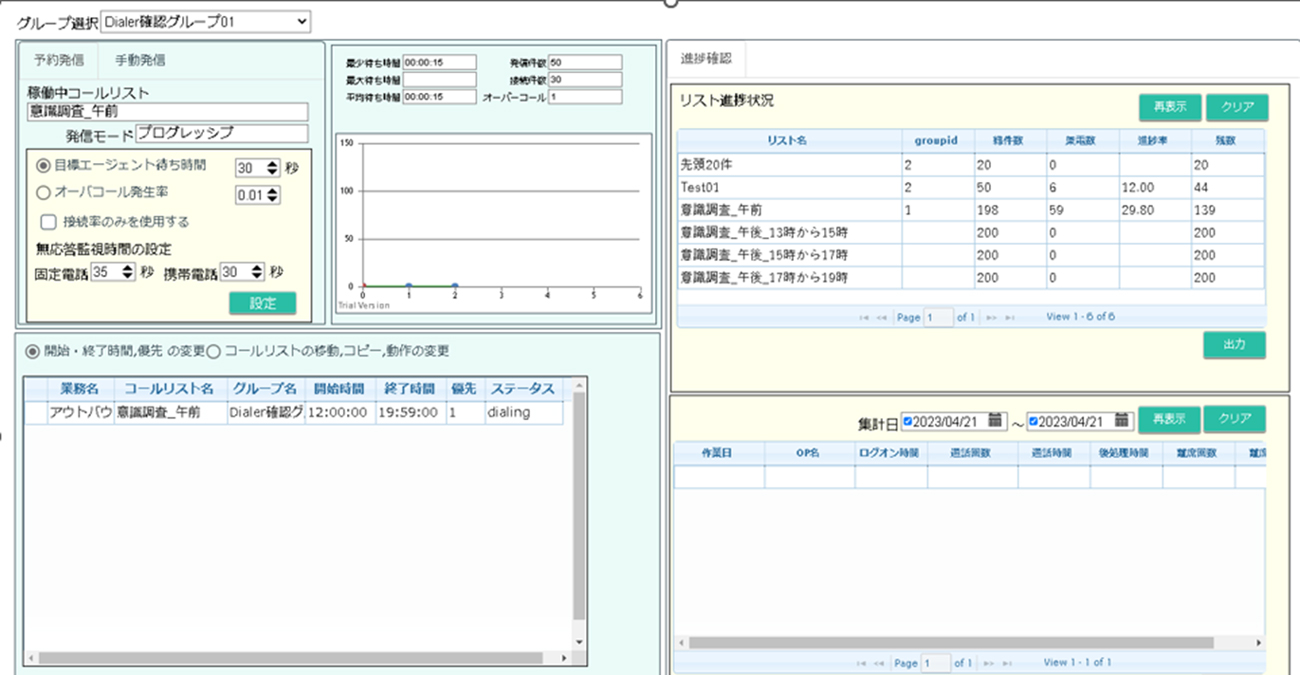Click 再表示 button beside the 集計日 dates
The width and height of the screenshot is (1300, 675).
coord(1169,419)
